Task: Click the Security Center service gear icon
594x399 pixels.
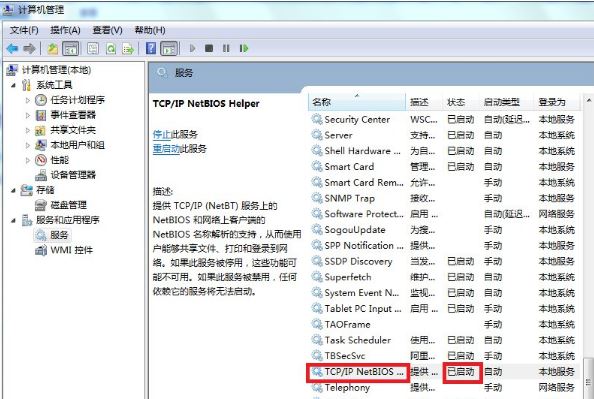Action: tap(317, 119)
